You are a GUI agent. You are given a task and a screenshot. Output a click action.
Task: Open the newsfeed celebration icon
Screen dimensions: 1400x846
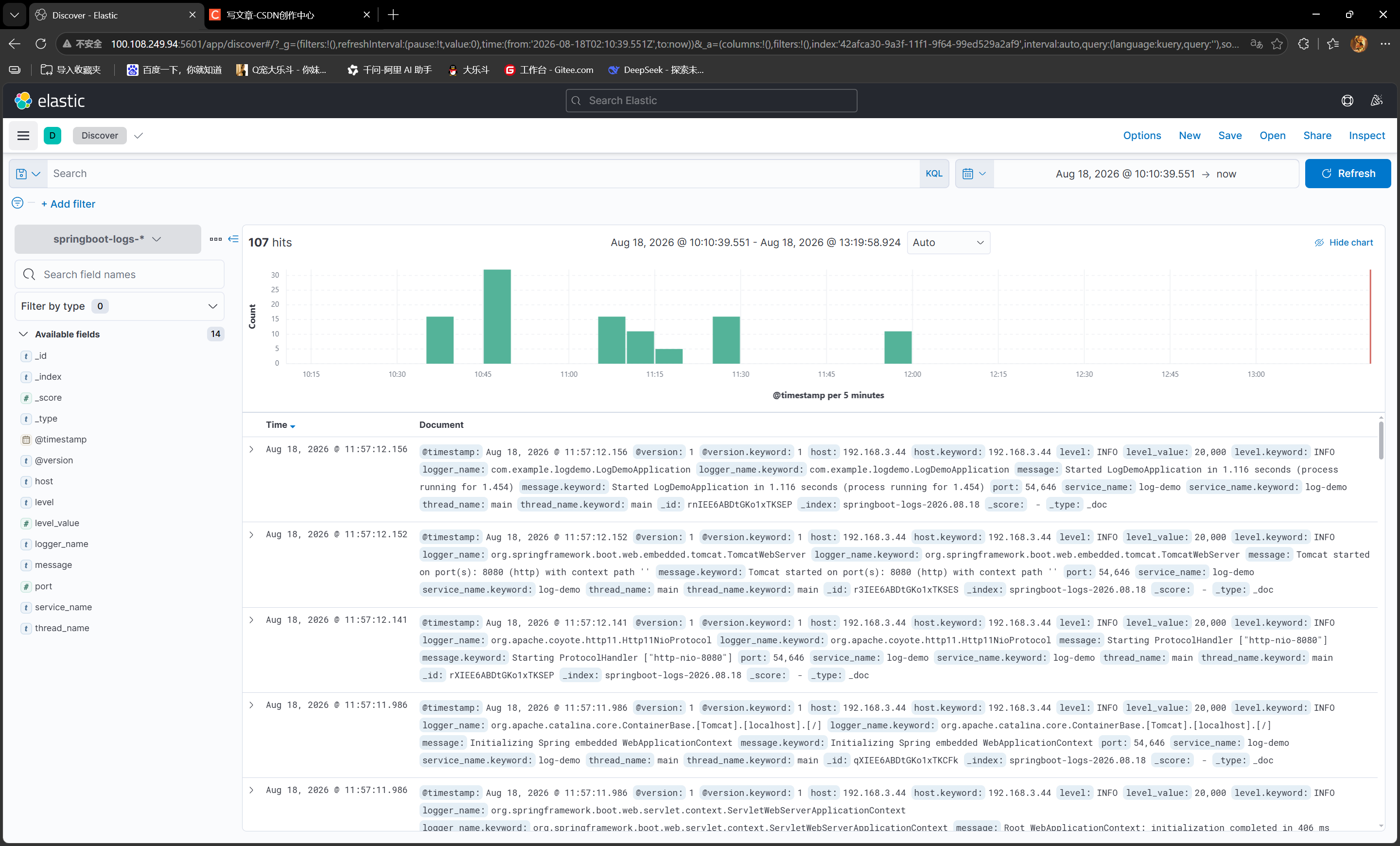1376,101
